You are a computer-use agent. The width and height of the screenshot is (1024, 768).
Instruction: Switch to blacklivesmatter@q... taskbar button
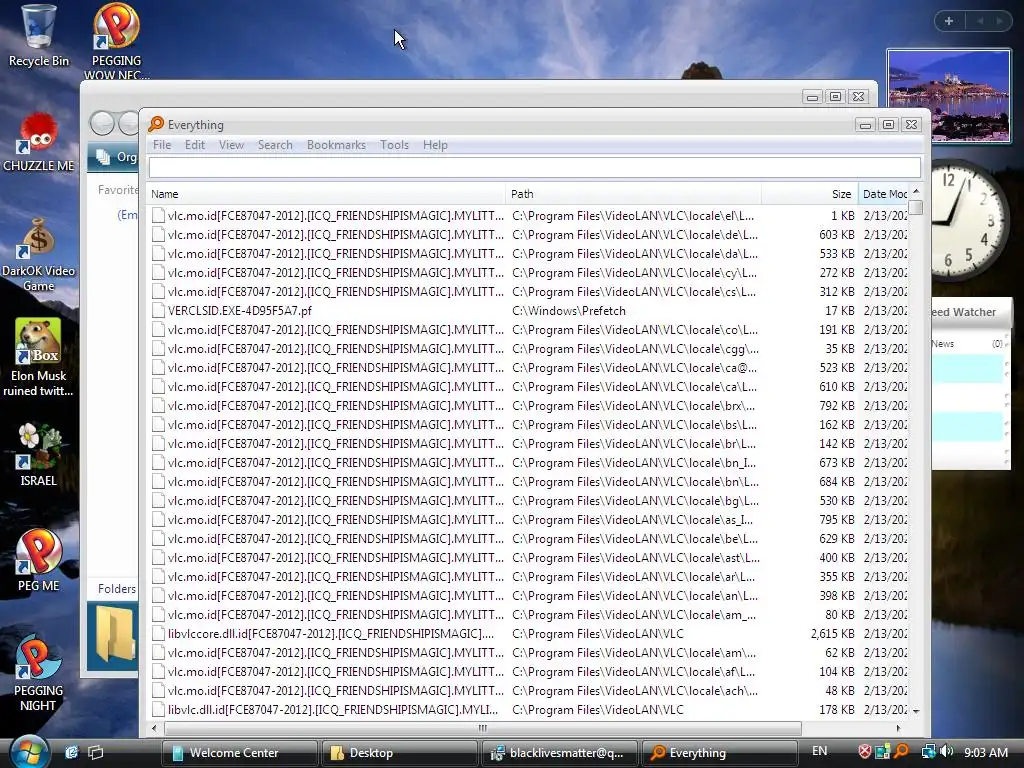point(560,753)
